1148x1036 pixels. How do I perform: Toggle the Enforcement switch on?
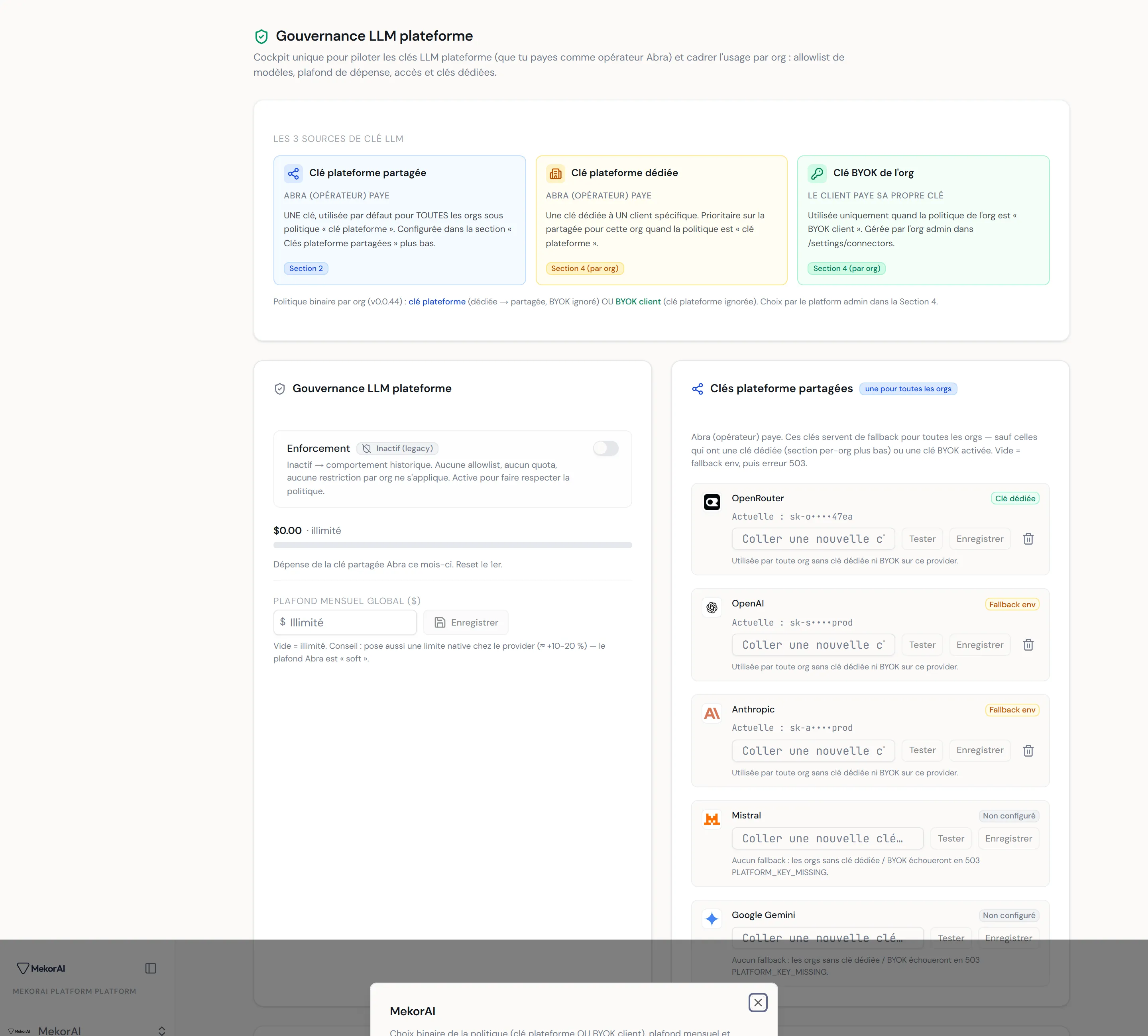pos(606,449)
